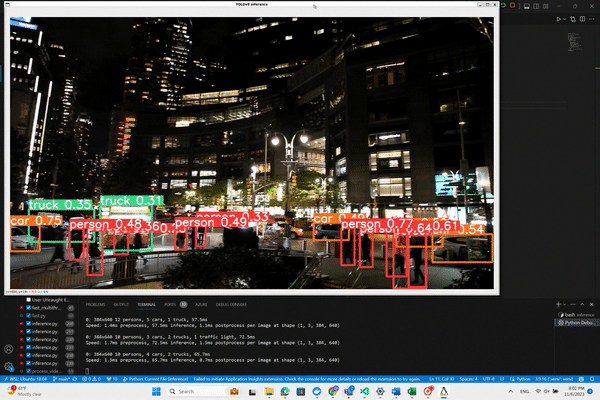Open the Windows Start menu
Screen dimensions: 600x400
(156, 391)
